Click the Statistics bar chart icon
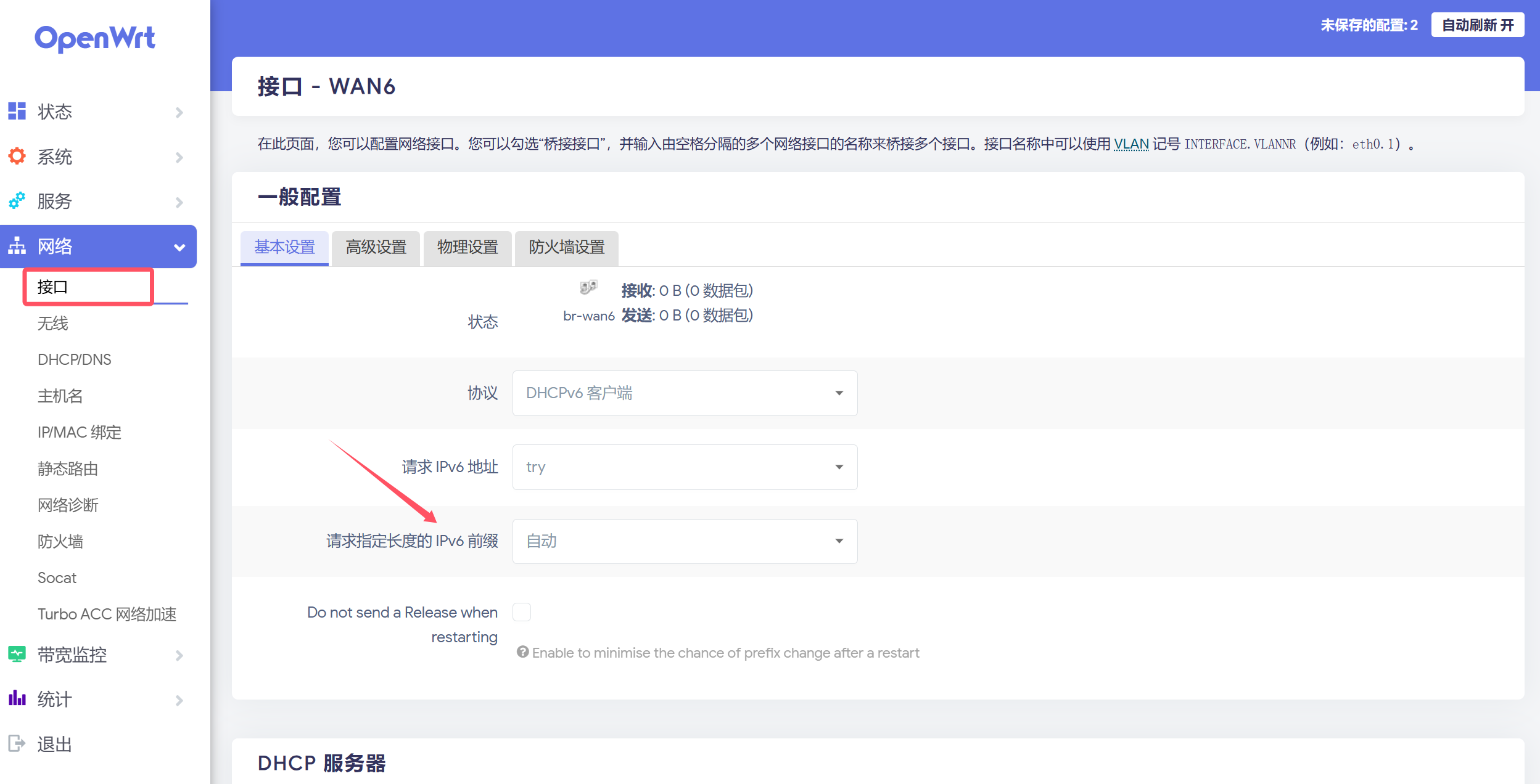This screenshot has width=1540, height=784. click(17, 698)
